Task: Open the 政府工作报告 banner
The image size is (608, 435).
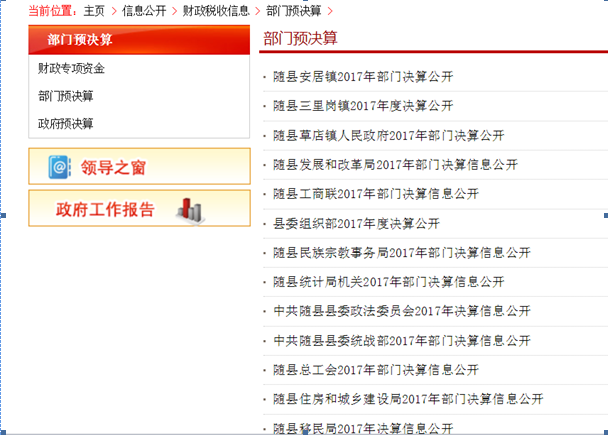Action: tap(139, 209)
